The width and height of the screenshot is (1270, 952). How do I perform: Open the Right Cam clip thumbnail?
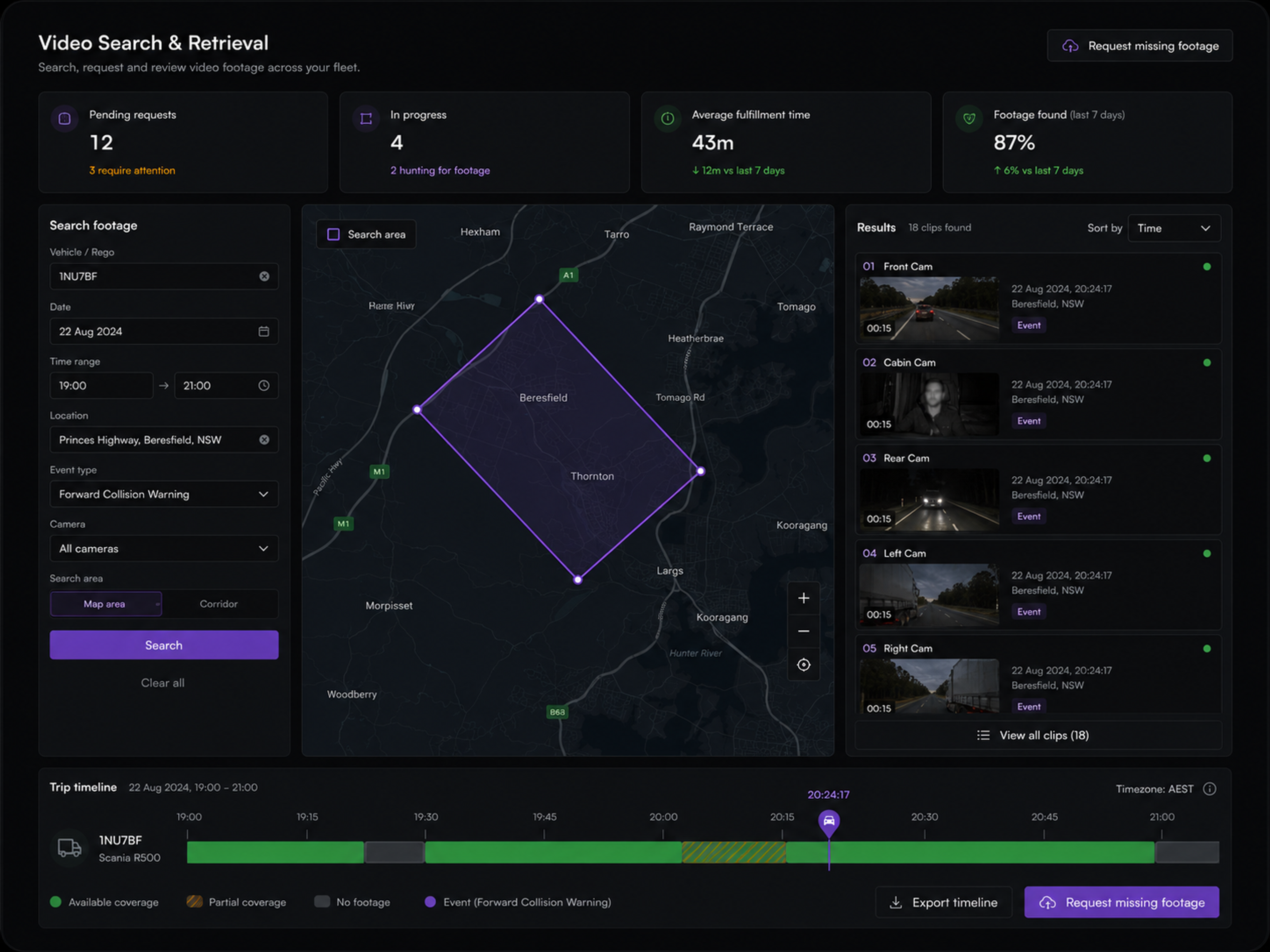point(929,686)
